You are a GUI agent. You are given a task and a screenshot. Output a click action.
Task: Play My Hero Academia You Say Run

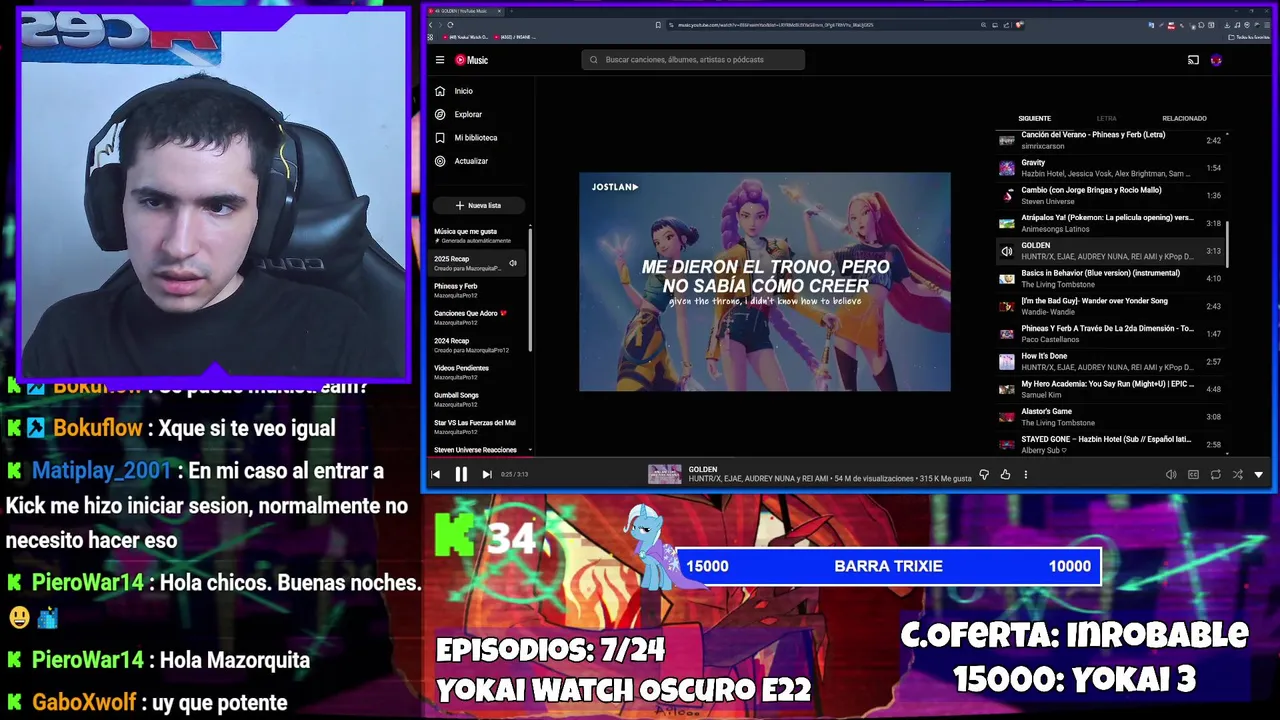[x=1110, y=389]
